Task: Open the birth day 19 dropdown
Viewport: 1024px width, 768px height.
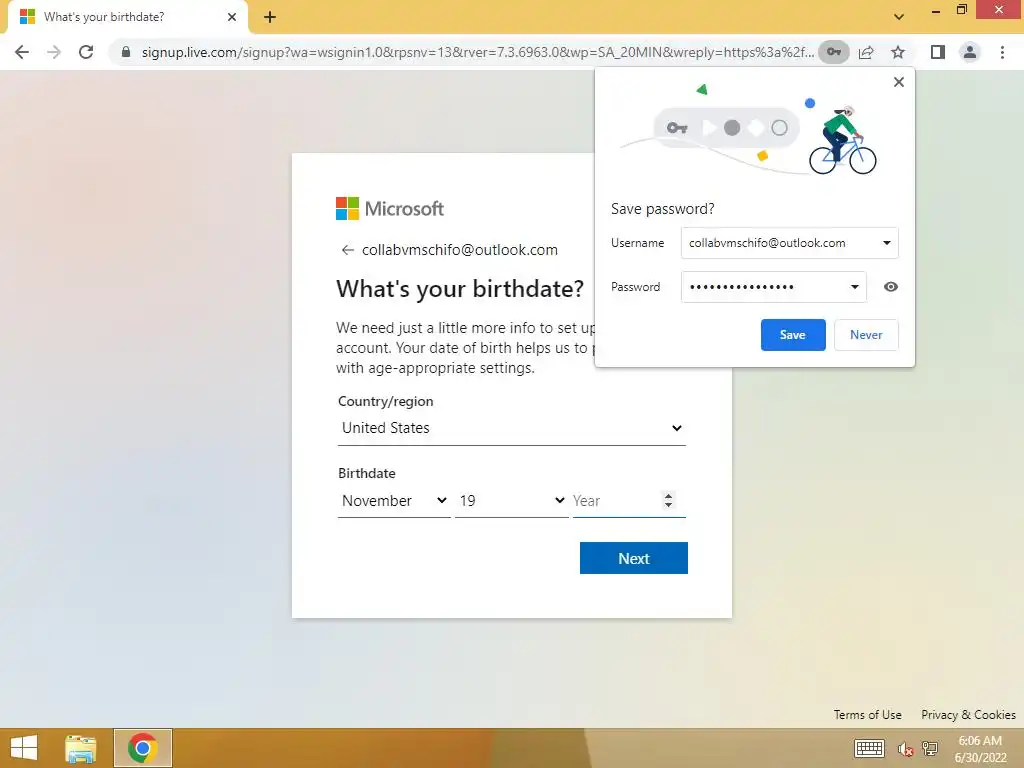Action: (x=511, y=501)
